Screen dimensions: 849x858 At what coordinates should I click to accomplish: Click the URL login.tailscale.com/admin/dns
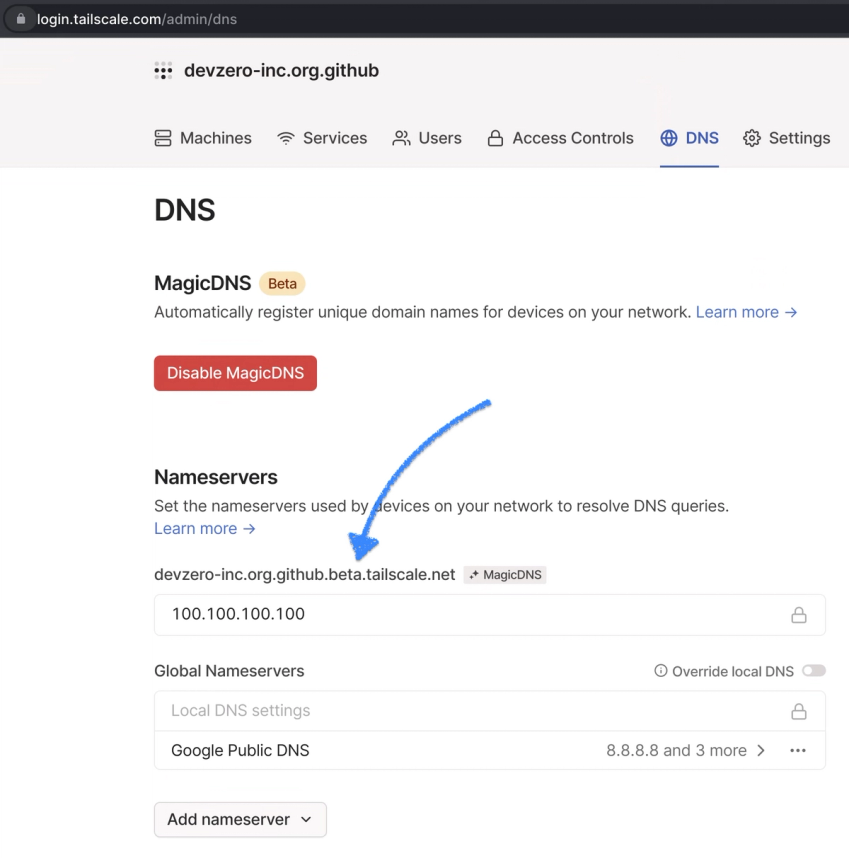(x=137, y=19)
